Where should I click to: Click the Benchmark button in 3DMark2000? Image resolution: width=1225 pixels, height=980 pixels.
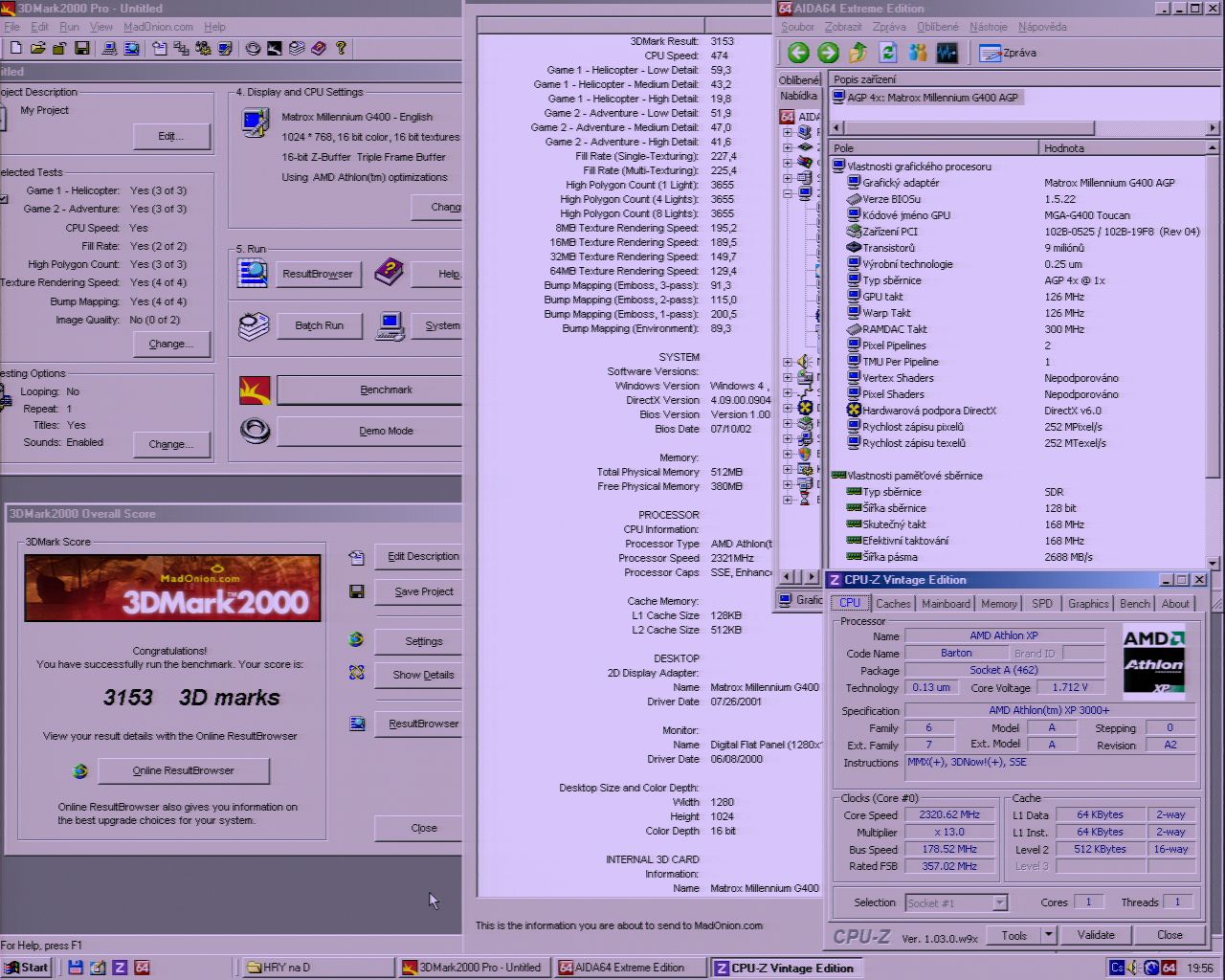369,390
